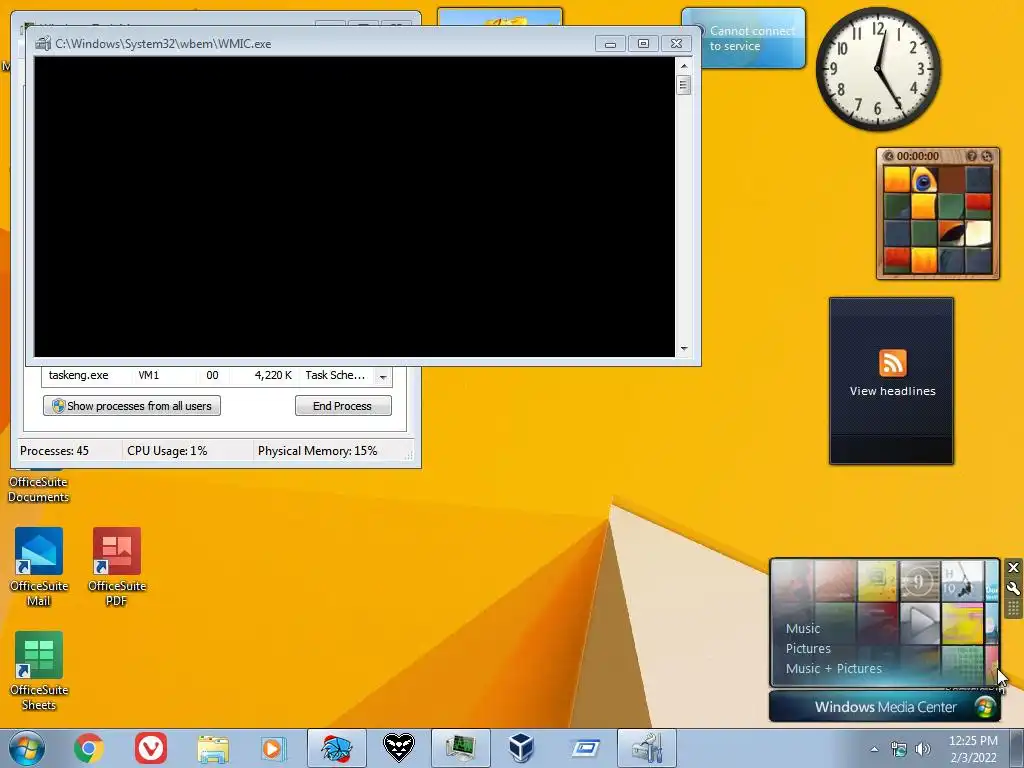Show hidden system tray icons
This screenshot has width=1024, height=768.
click(x=874, y=749)
